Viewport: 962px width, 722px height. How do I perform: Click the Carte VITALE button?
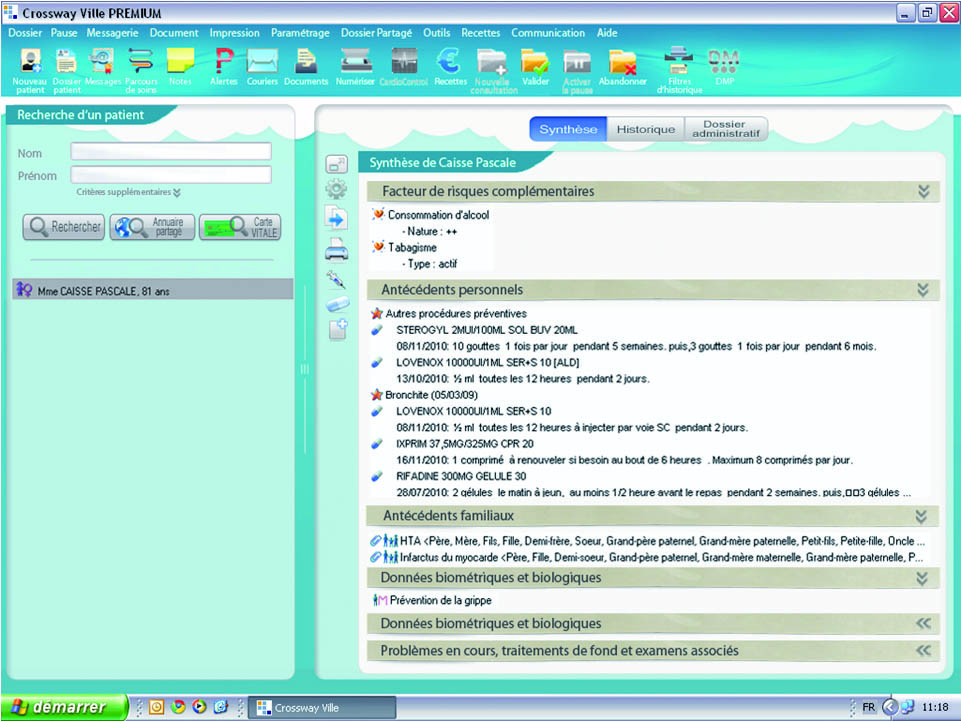pyautogui.click(x=240, y=227)
